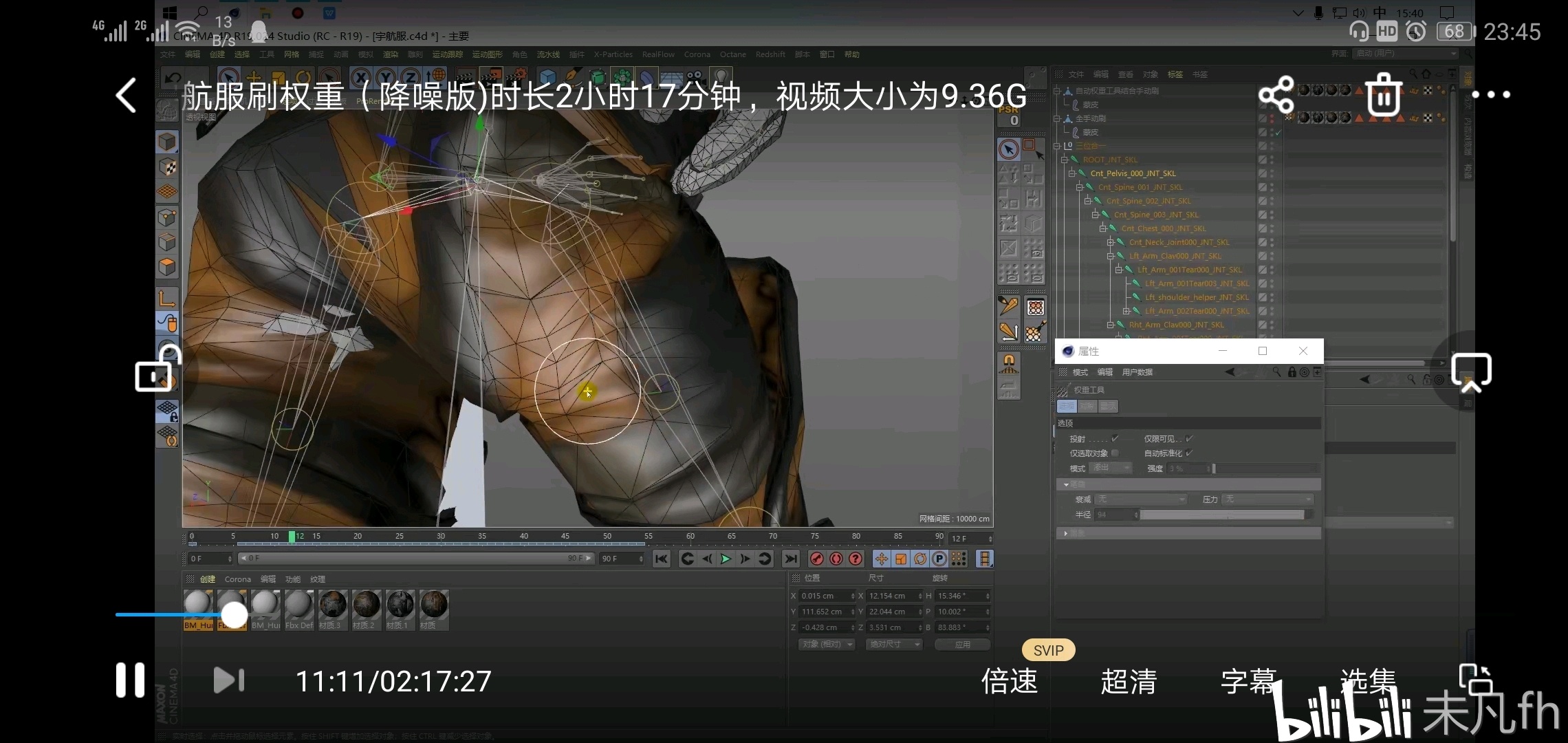This screenshot has height=743, width=1568.
Task: Click the 半径 radius slider
Action: tap(1226, 514)
